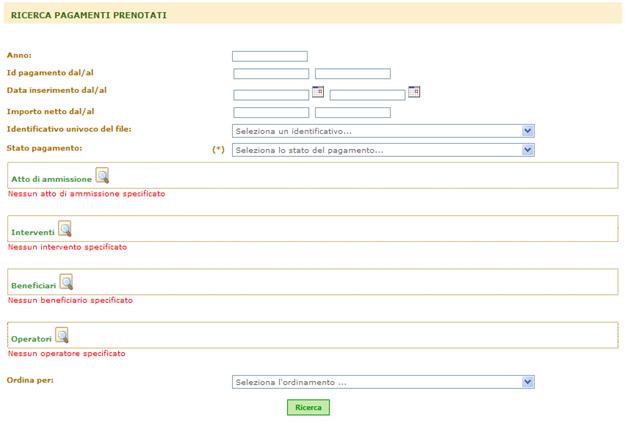Screen dimensions: 625x423
Task: Open Atto di ammissione search lookup
Action: click(102, 175)
